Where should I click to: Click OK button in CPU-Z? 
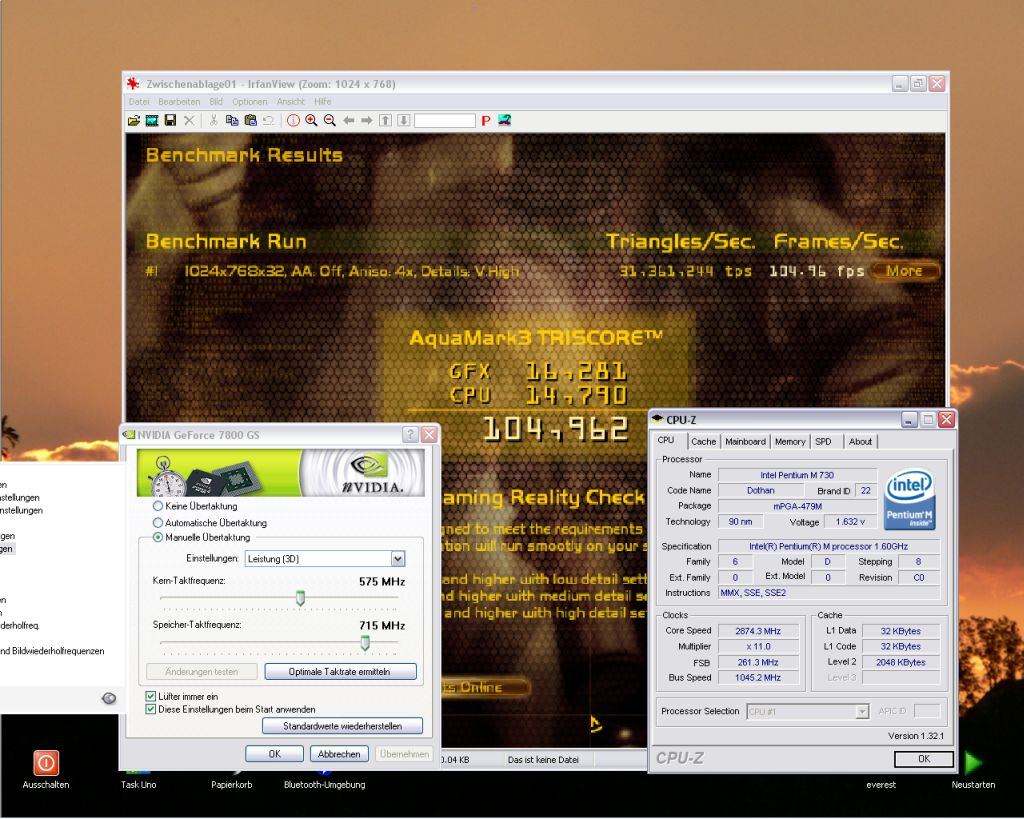[x=923, y=760]
